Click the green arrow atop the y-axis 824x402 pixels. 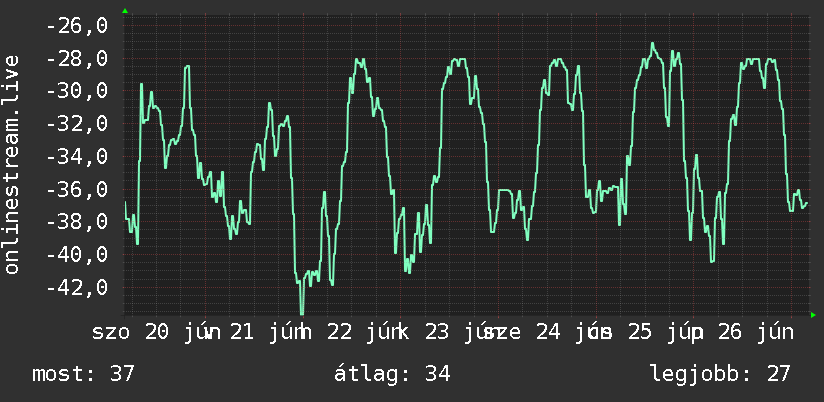click(x=125, y=11)
